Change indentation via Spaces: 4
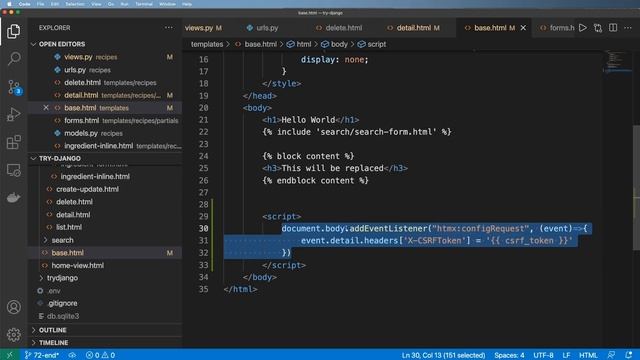 pyautogui.click(x=509, y=355)
